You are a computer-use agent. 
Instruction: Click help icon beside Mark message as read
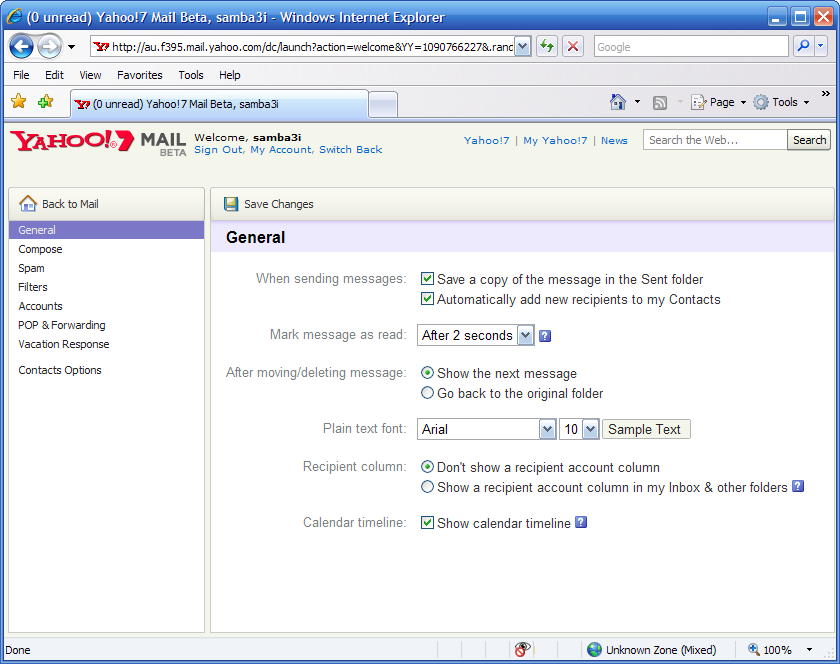click(545, 336)
